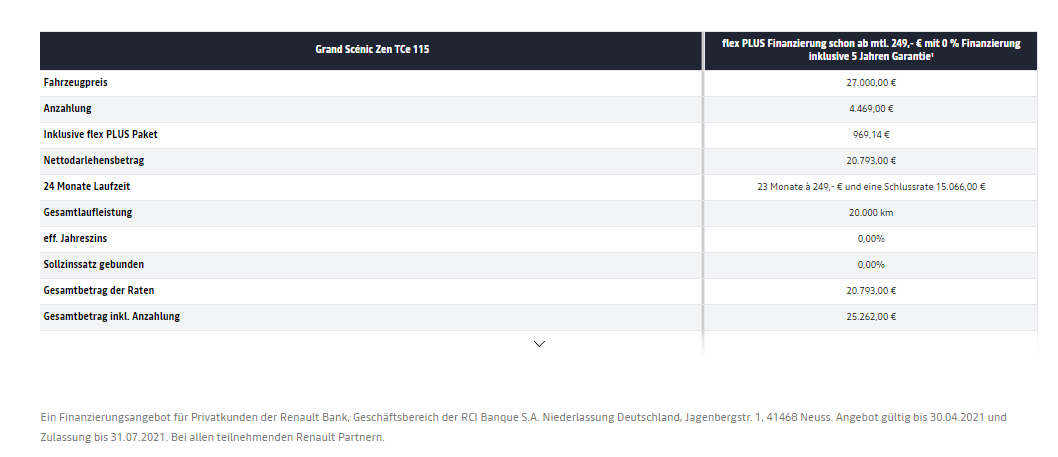Click the Gesamtlaufleistung row label

(x=88, y=212)
